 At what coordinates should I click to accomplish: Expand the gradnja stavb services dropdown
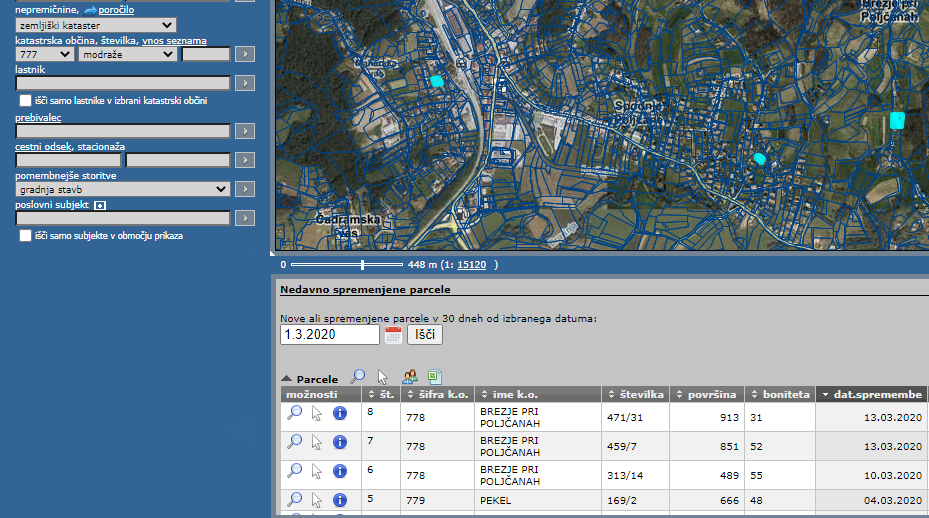pyautogui.click(x=123, y=189)
